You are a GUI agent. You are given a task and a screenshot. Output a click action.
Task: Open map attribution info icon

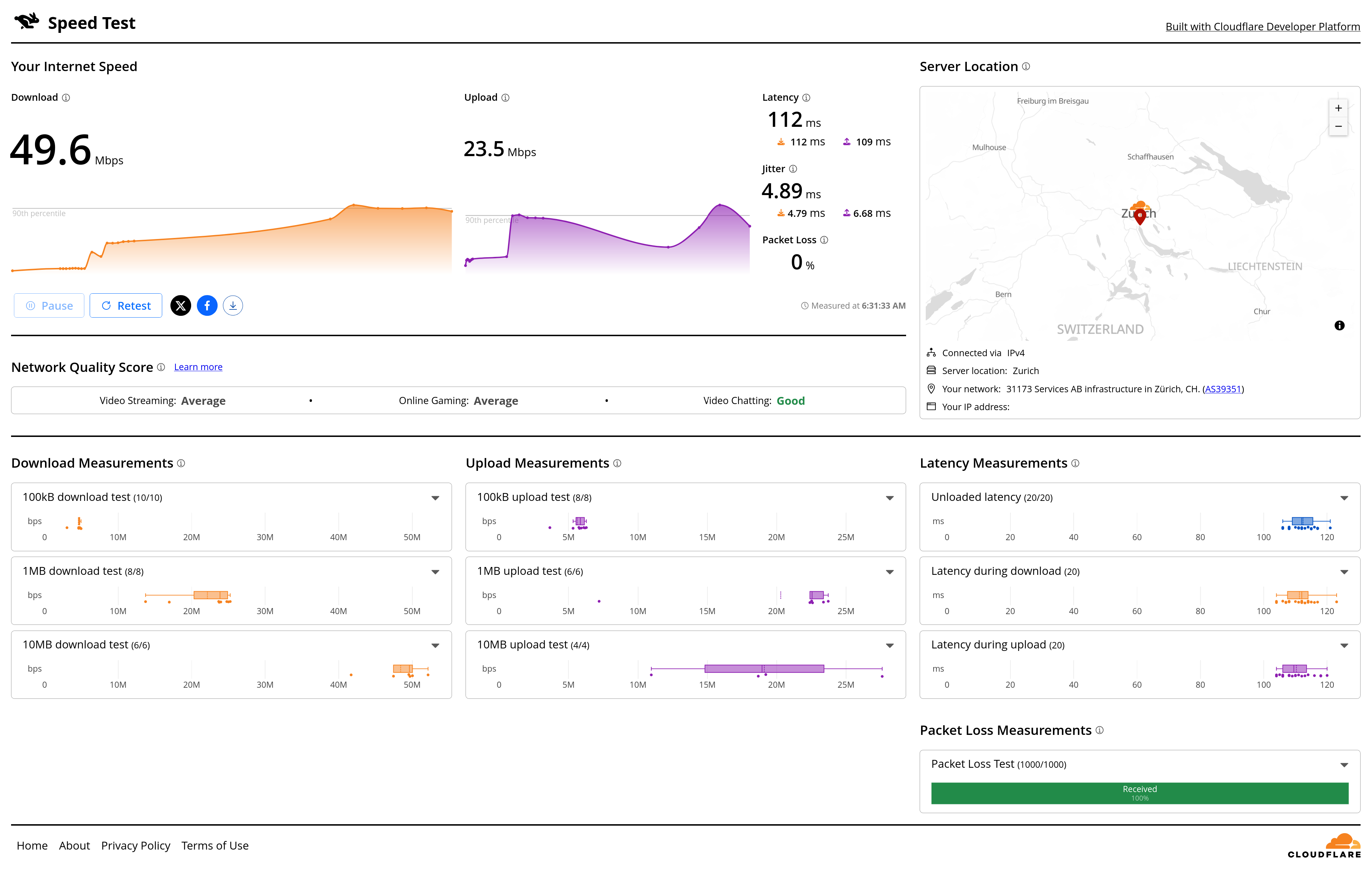coord(1339,325)
